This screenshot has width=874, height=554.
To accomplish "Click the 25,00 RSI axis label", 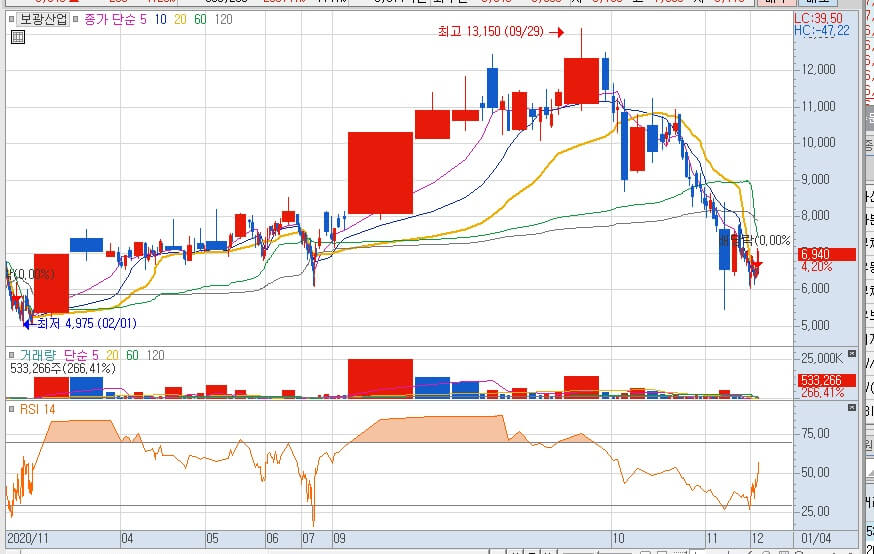I will [815, 511].
